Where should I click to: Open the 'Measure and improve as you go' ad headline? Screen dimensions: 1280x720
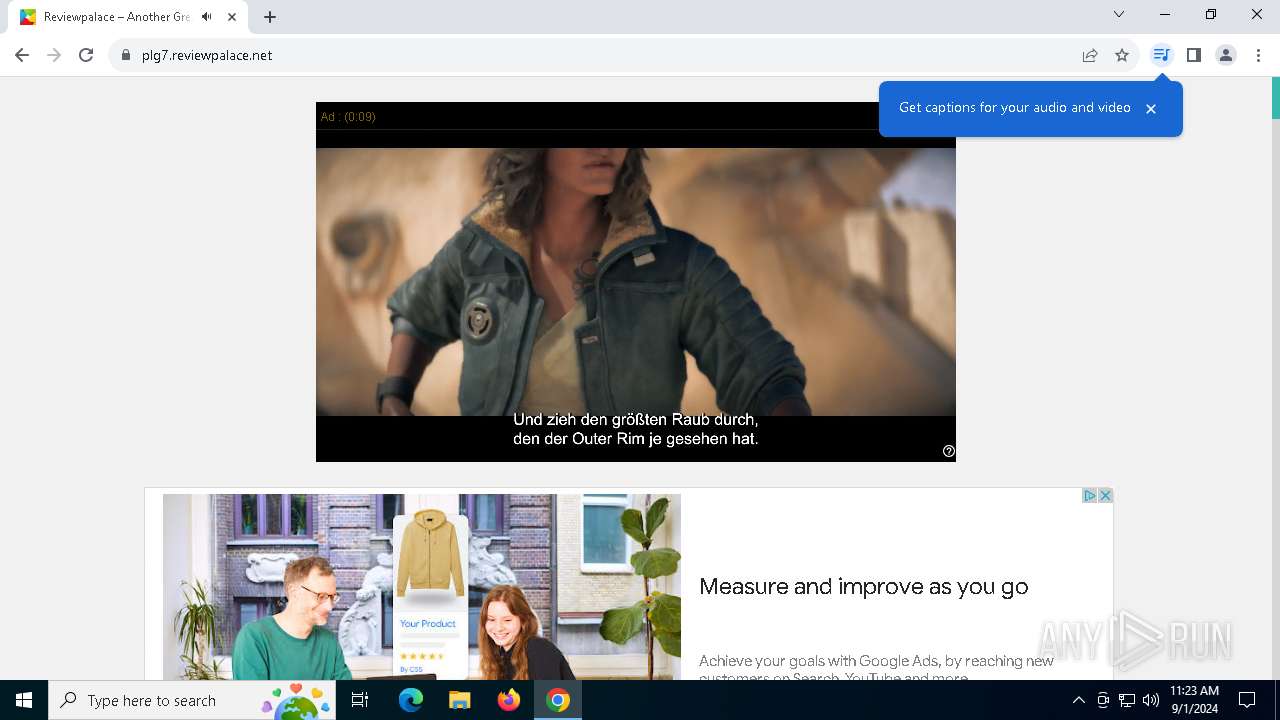point(864,587)
